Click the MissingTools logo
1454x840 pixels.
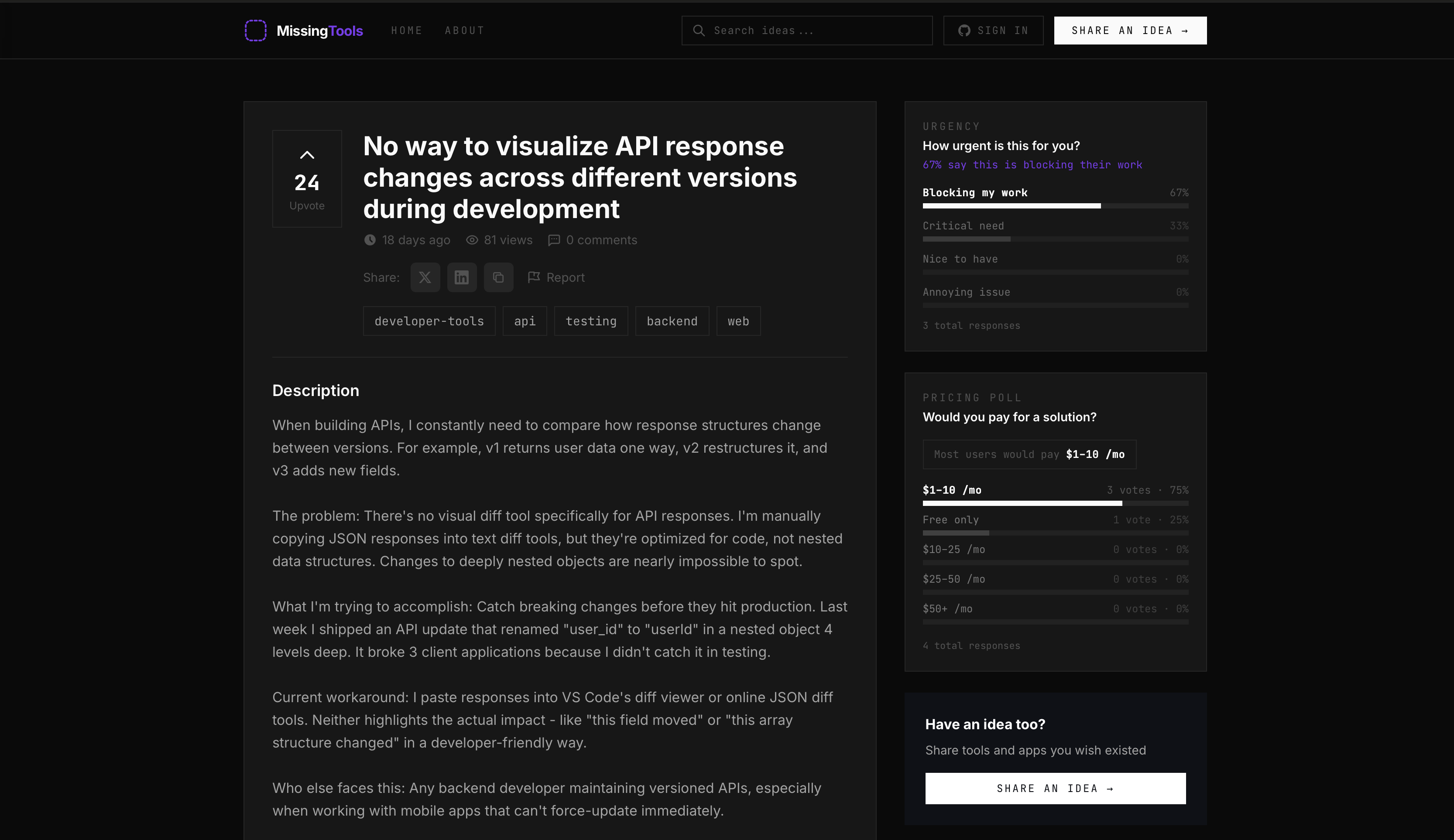pyautogui.click(x=304, y=31)
